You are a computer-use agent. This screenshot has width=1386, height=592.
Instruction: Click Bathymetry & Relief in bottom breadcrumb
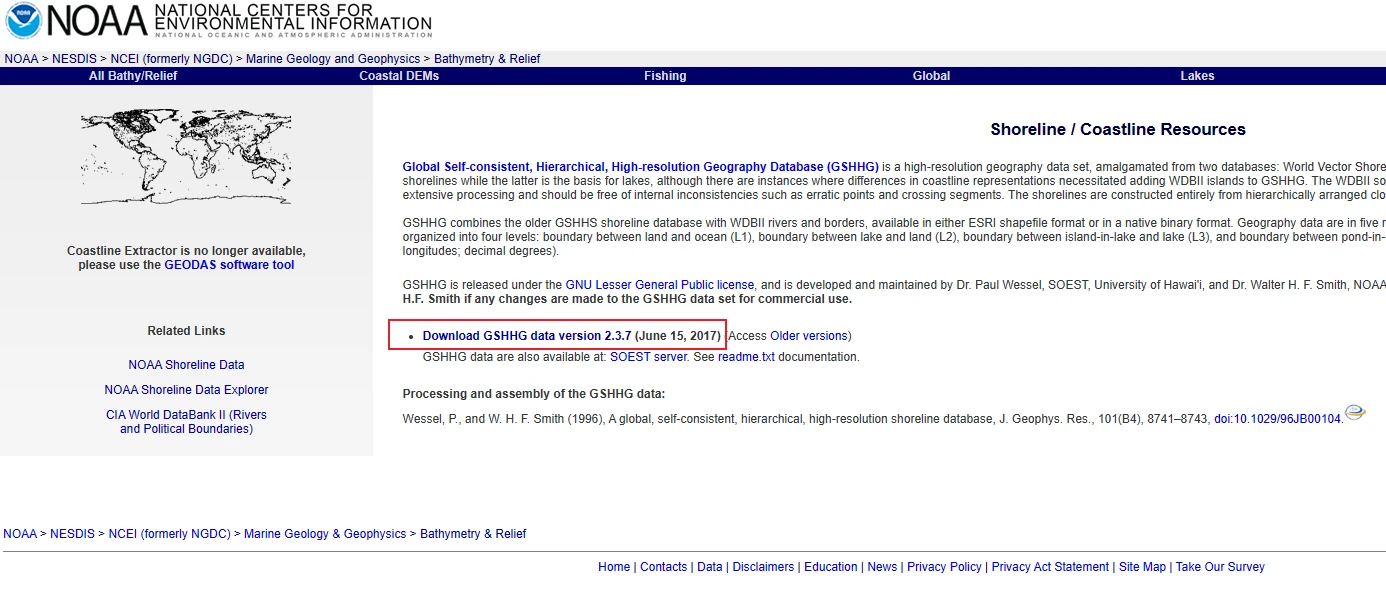pos(473,534)
